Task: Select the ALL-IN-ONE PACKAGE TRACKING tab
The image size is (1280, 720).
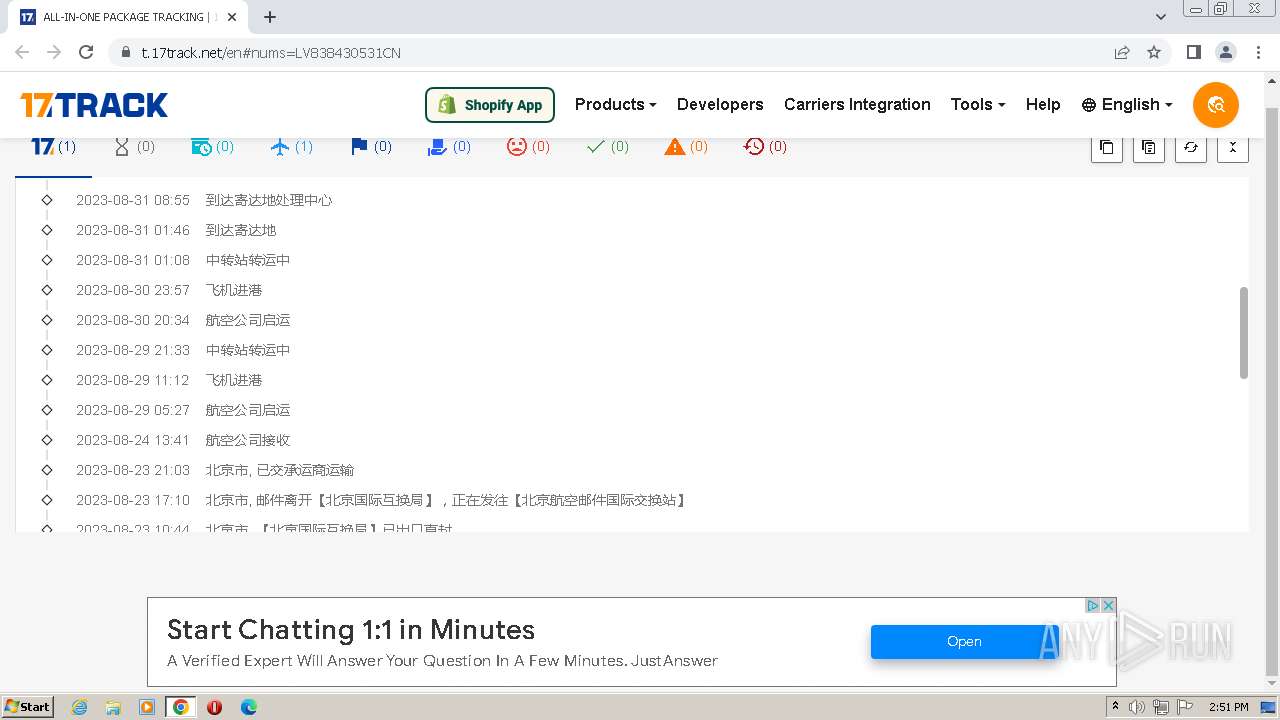Action: coord(130,17)
